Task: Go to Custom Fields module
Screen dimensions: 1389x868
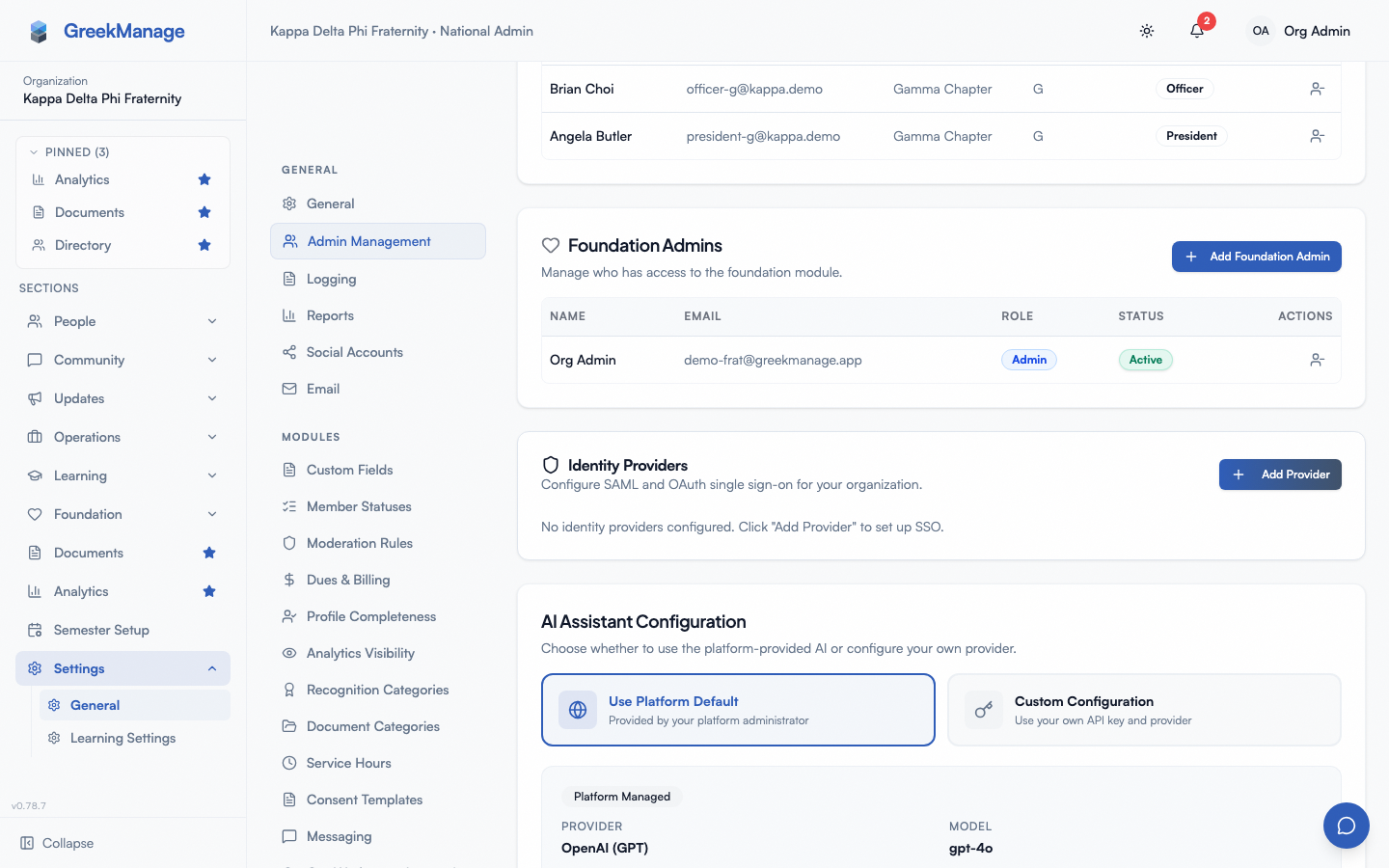Action: tap(378, 470)
